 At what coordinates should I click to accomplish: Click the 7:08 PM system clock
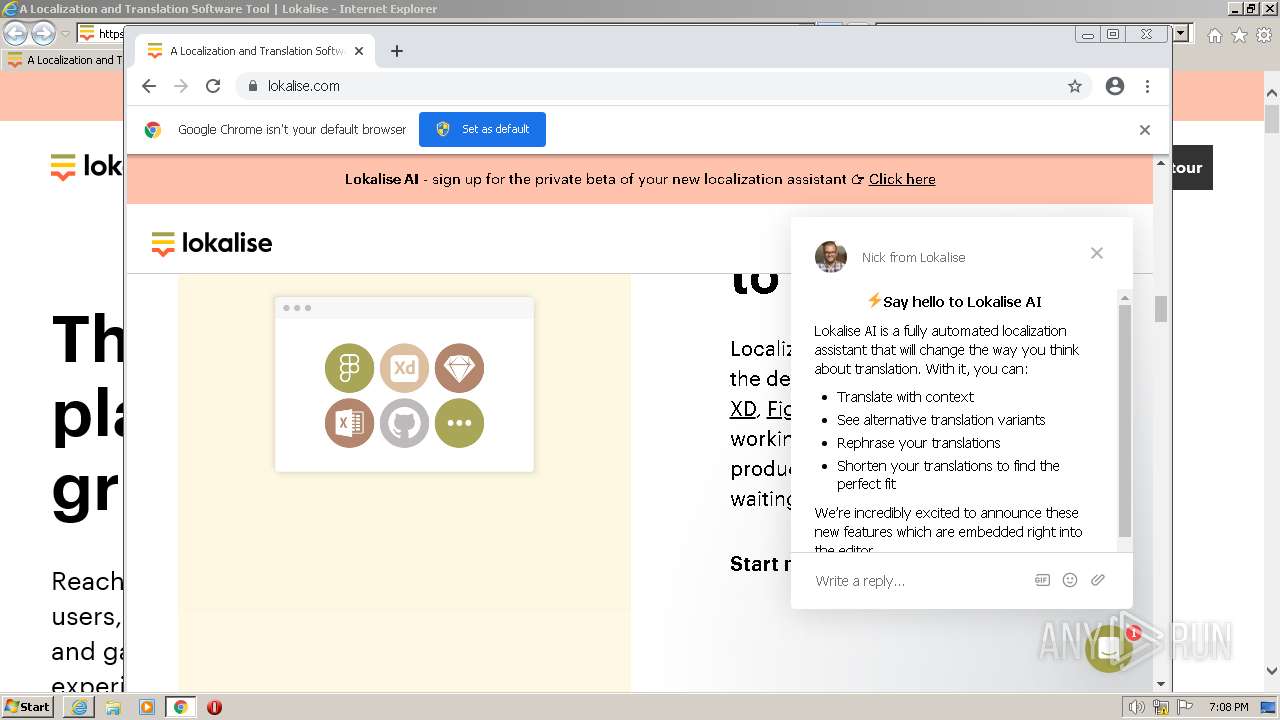click(x=1228, y=707)
